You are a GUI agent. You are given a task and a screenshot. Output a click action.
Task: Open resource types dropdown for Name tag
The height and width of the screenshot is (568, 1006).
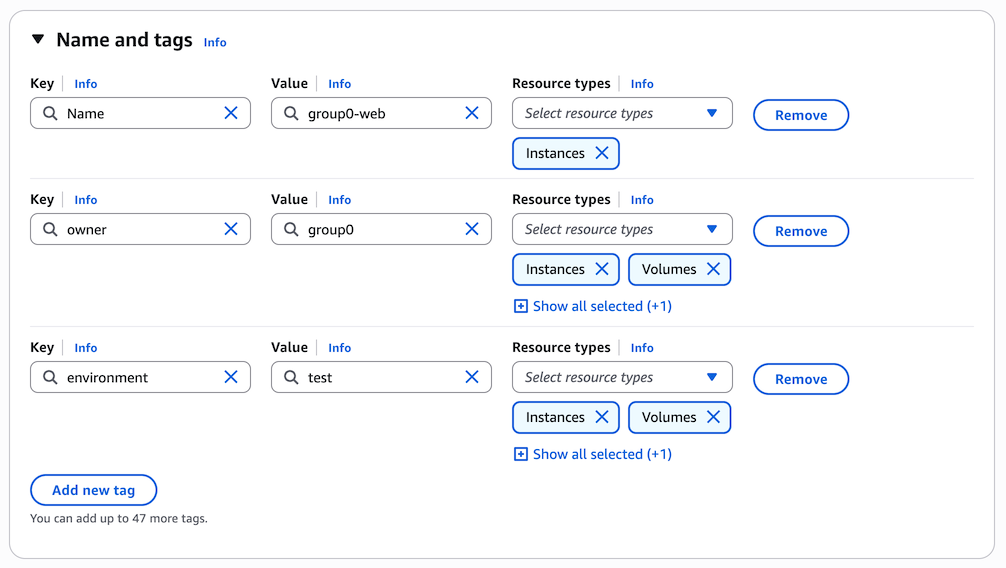coord(621,113)
